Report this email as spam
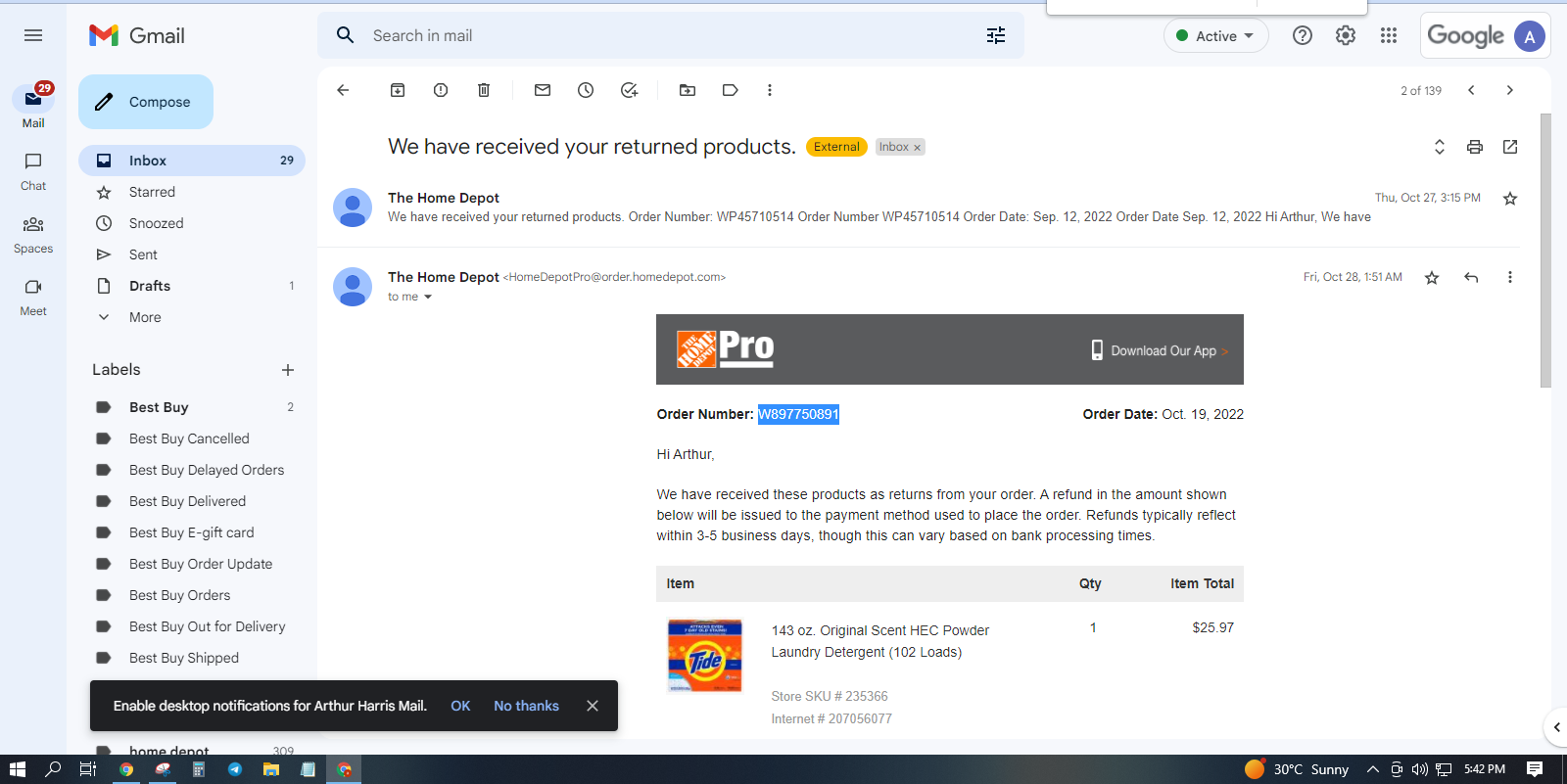This screenshot has height=784, width=1567. pos(441,90)
